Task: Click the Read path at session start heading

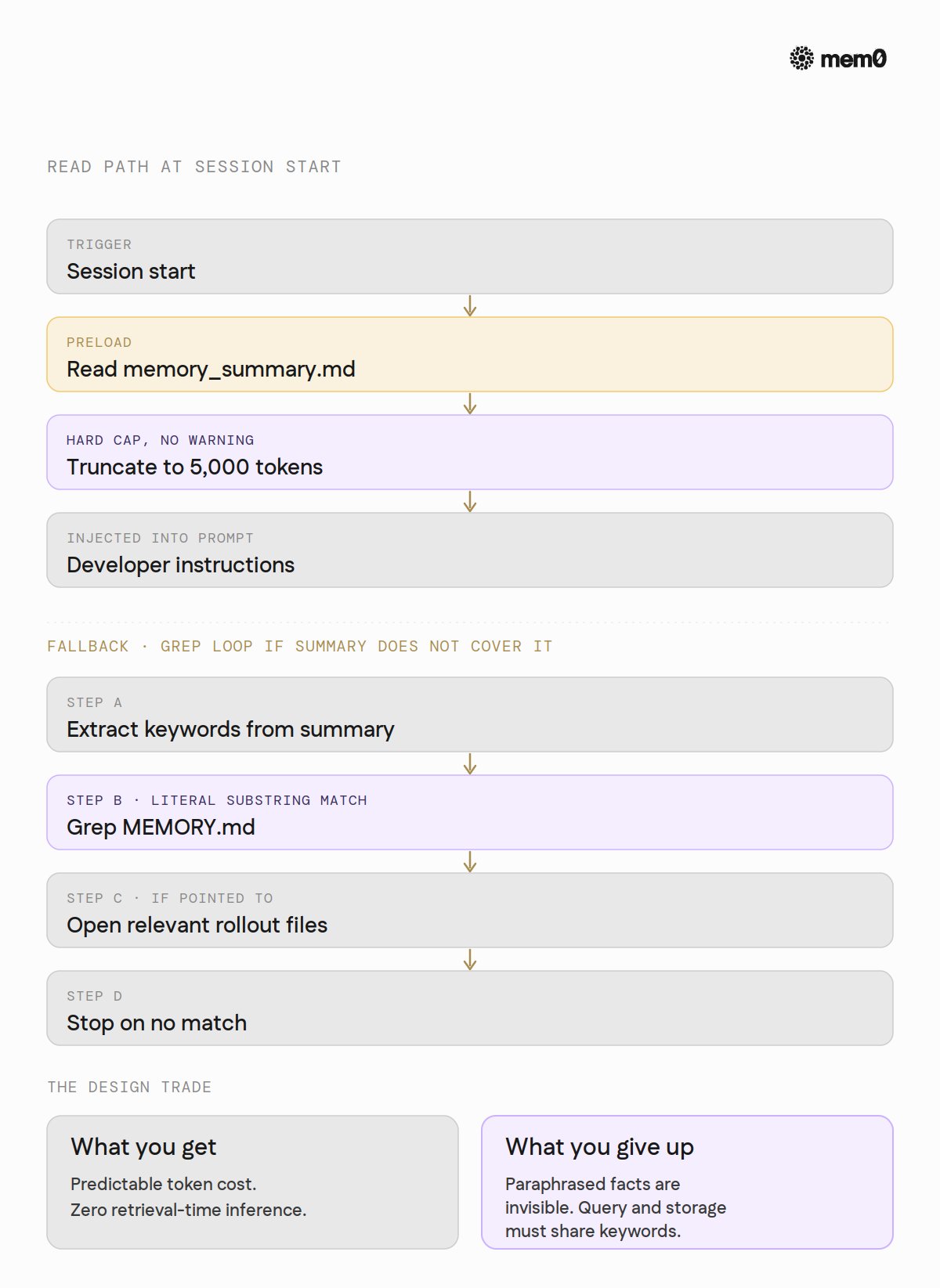Action: click(194, 167)
